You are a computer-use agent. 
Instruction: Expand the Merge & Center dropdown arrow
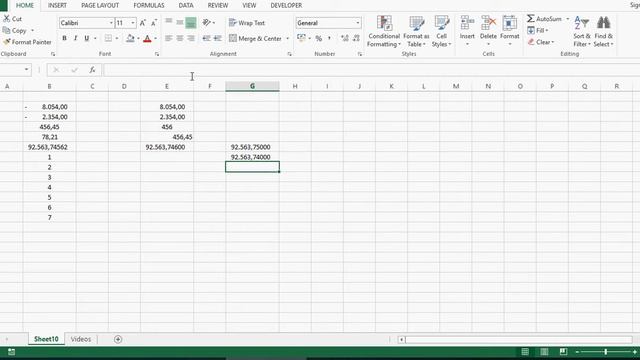tap(288, 38)
